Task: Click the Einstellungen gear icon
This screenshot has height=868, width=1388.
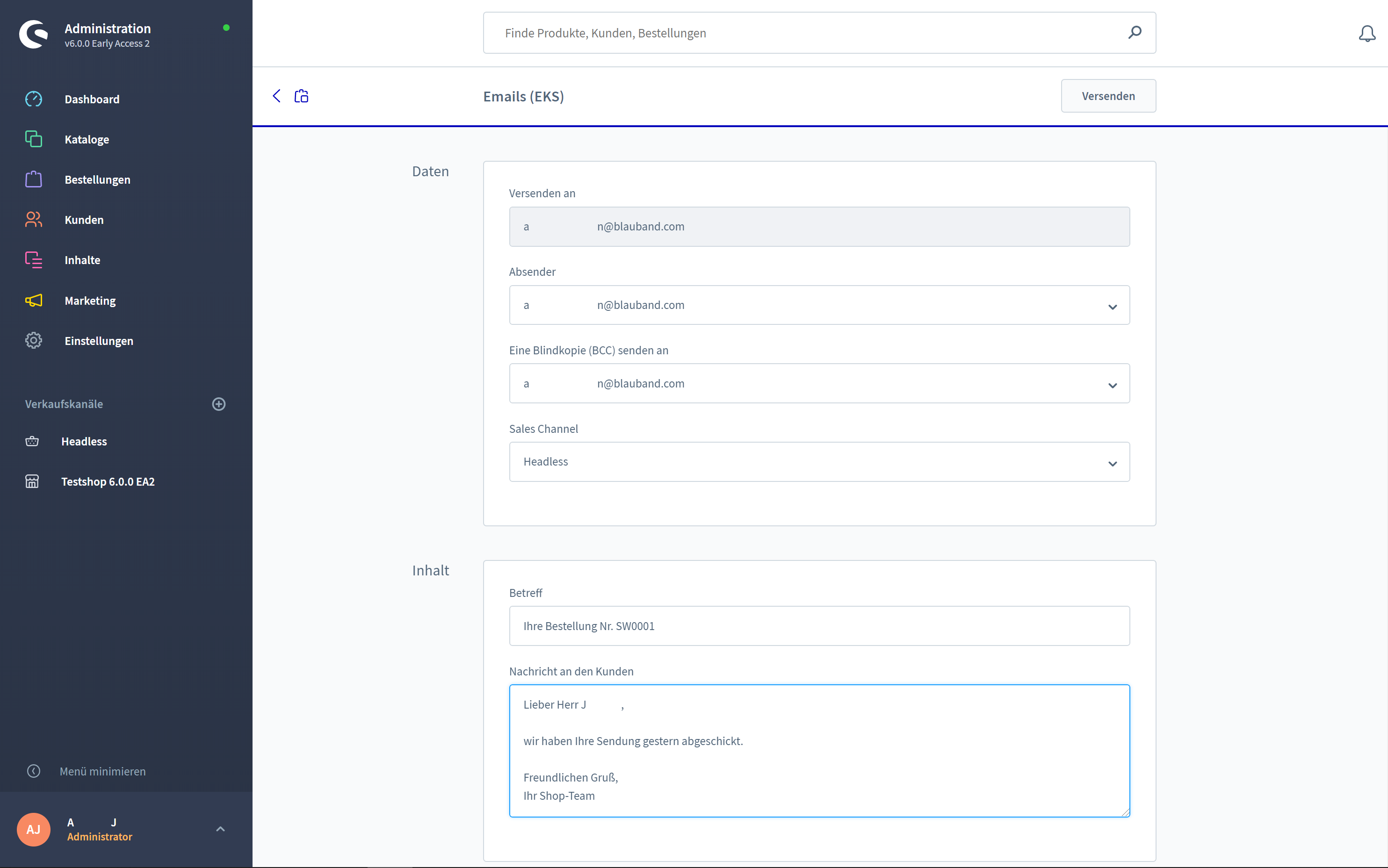Action: coord(33,340)
